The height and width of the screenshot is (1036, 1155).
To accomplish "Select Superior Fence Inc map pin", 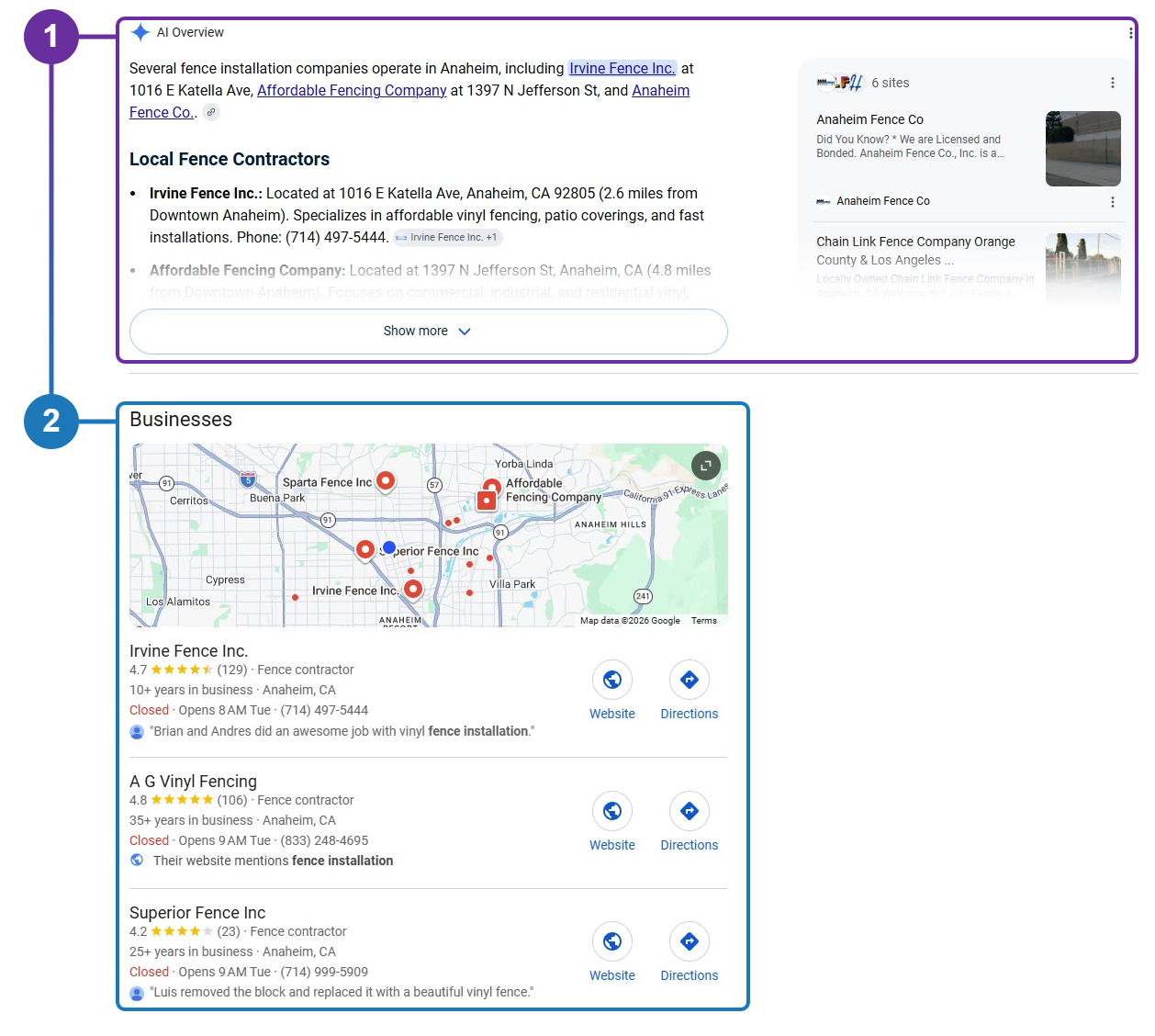I will point(365,549).
